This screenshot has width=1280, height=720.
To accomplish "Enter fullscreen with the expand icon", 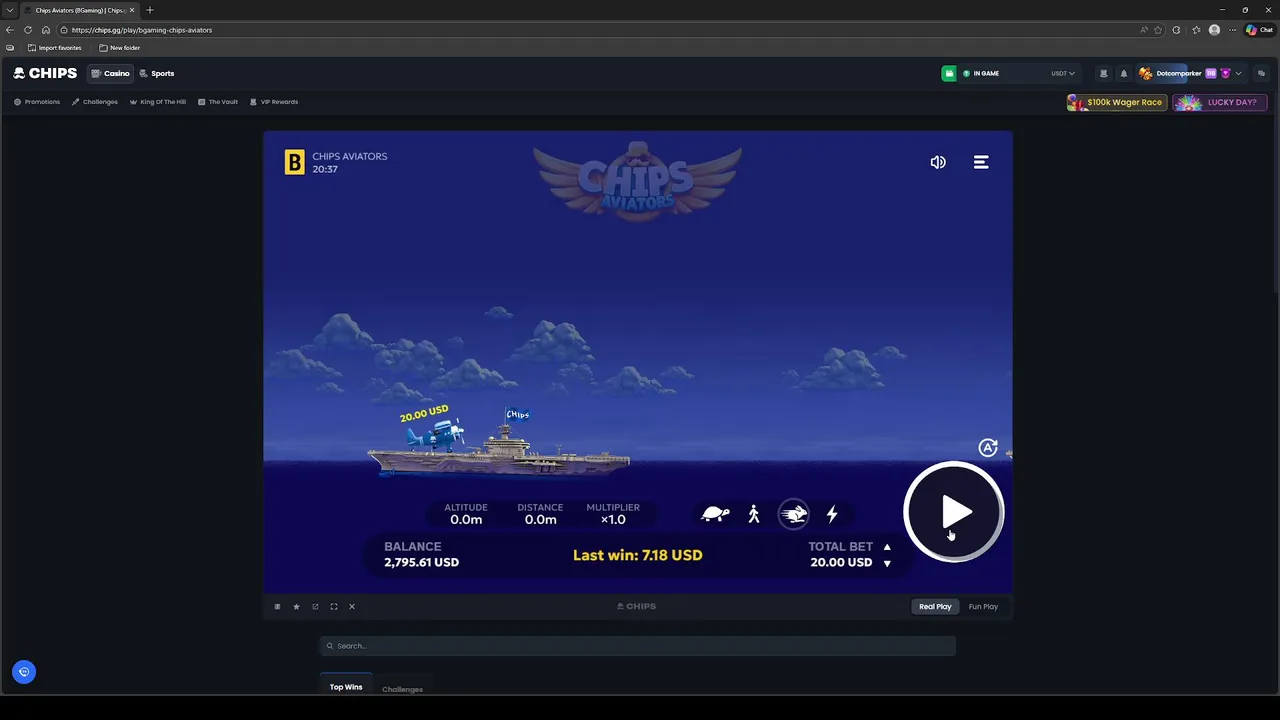I will click(x=334, y=606).
